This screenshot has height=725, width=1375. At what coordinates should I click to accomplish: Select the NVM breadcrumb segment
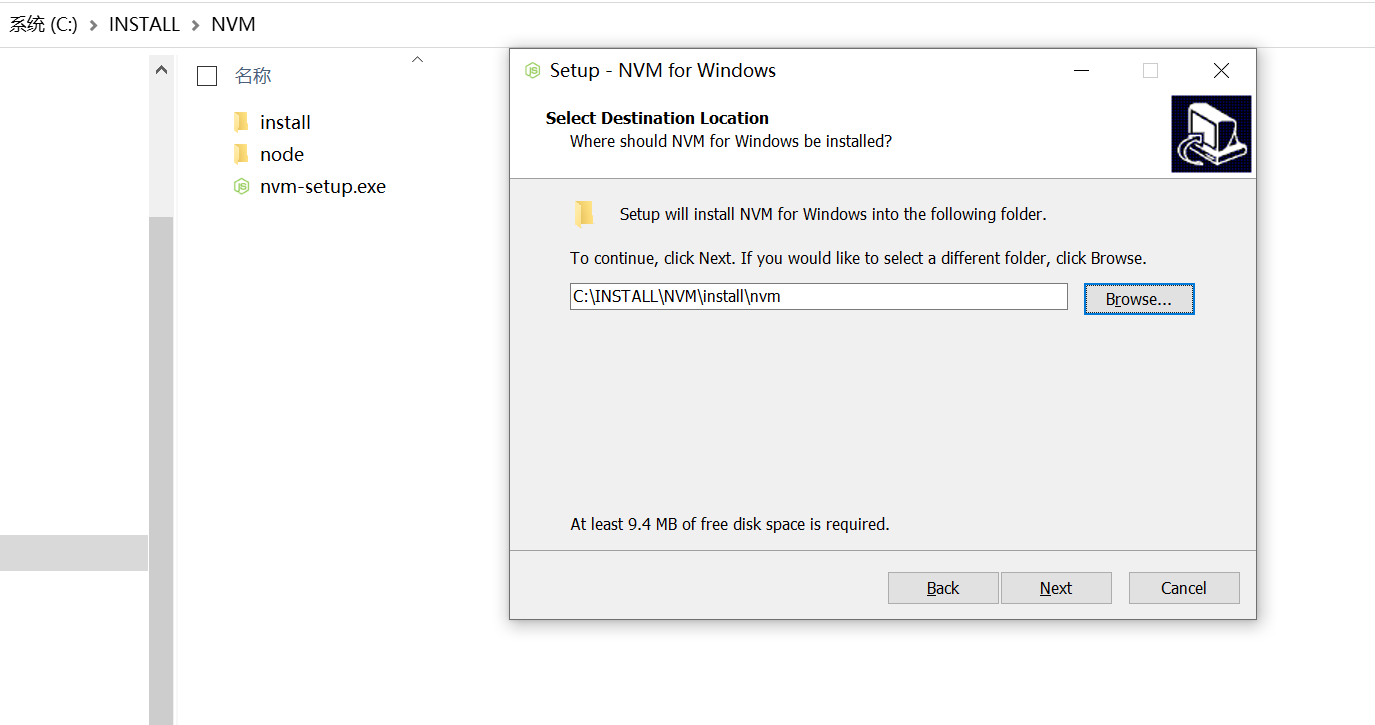click(x=233, y=25)
